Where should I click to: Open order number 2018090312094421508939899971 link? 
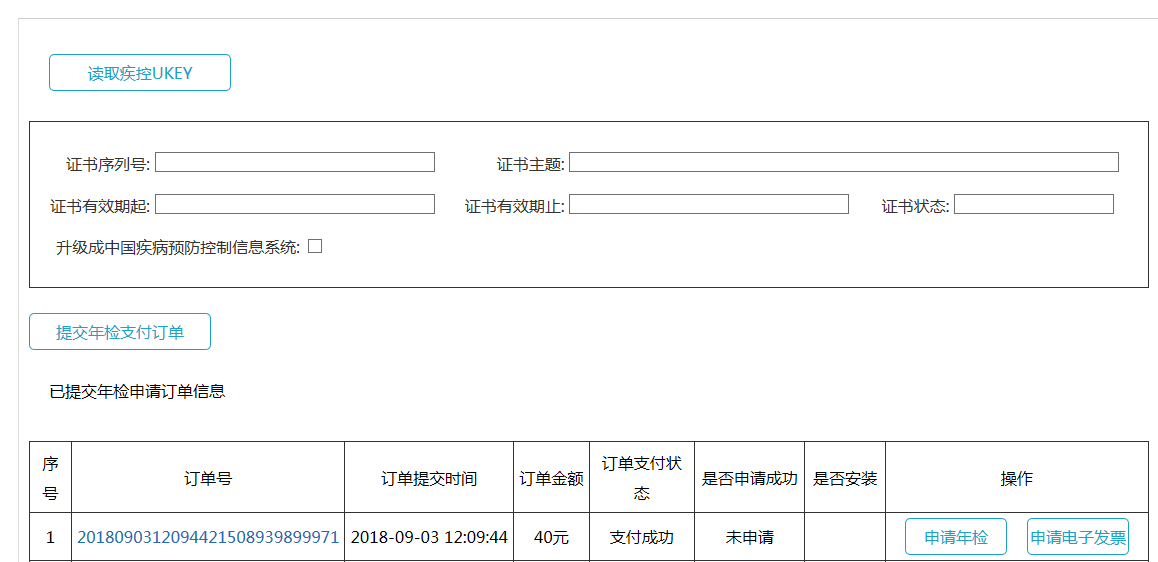(x=208, y=537)
